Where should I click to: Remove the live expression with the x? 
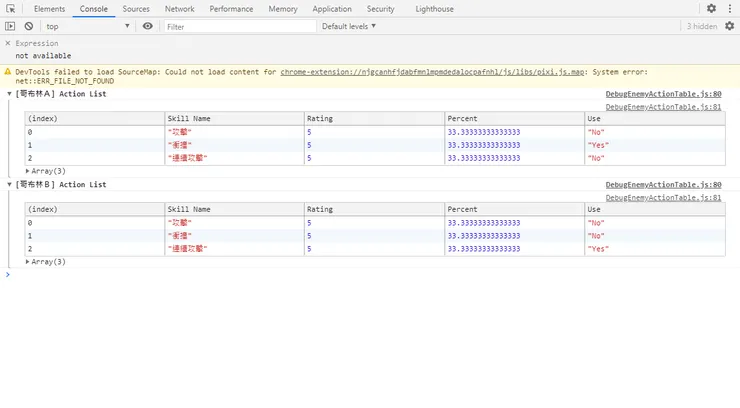9,44
